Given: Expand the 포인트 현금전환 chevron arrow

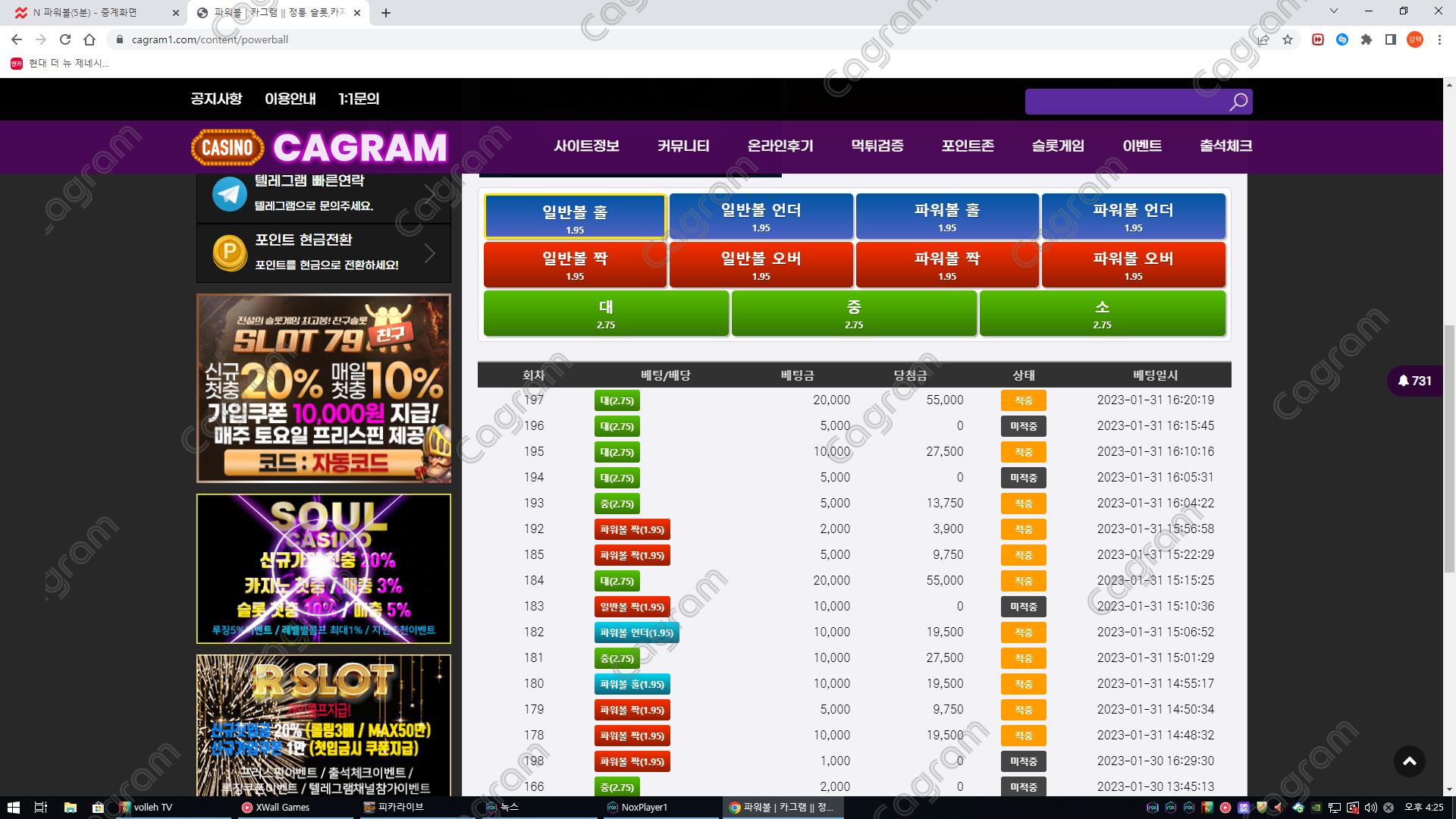Looking at the screenshot, I should pyautogui.click(x=430, y=253).
